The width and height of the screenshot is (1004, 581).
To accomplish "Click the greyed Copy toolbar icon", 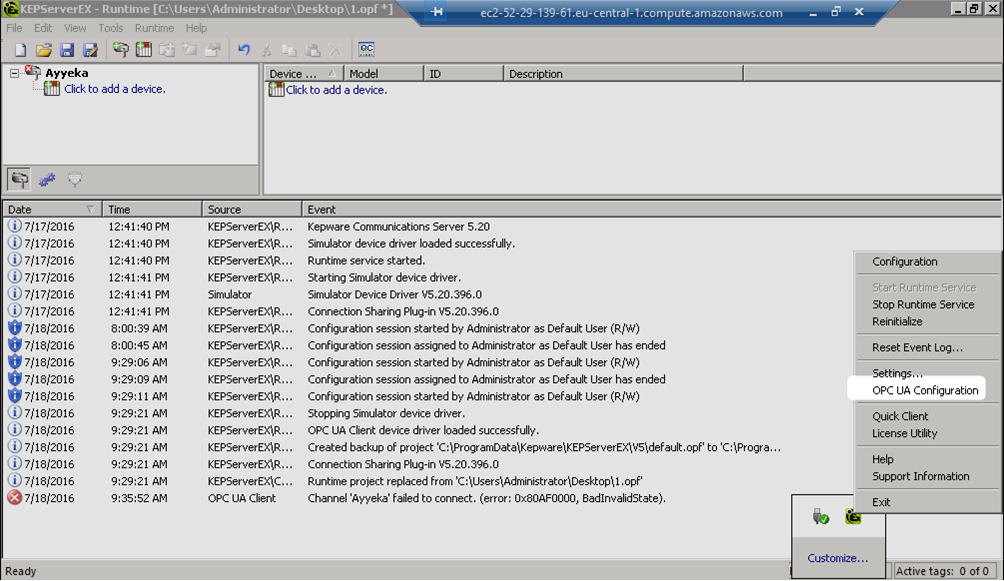I will point(289,50).
